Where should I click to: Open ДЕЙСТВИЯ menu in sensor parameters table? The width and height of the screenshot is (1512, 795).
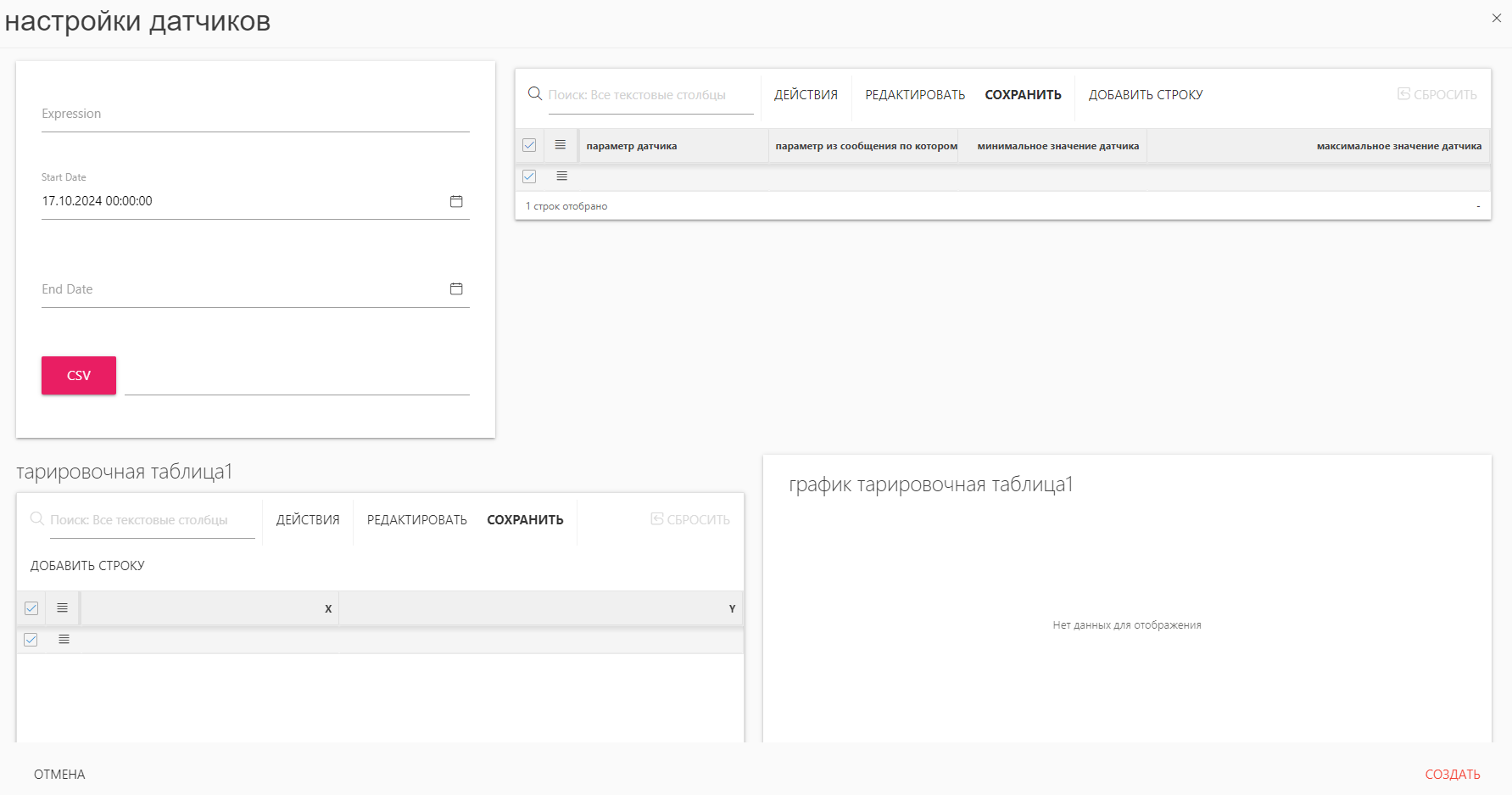806,95
